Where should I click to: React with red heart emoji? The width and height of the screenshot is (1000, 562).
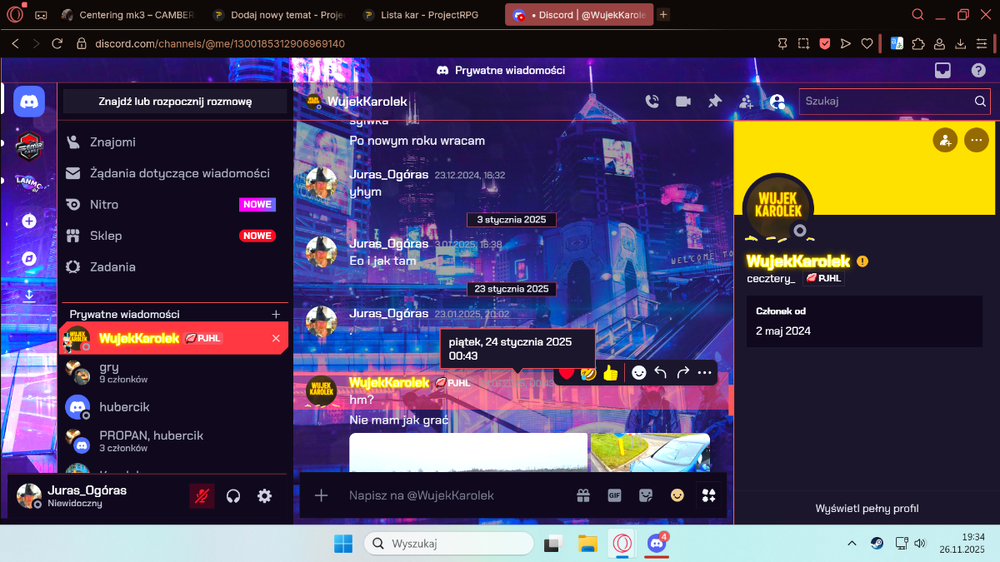point(566,373)
